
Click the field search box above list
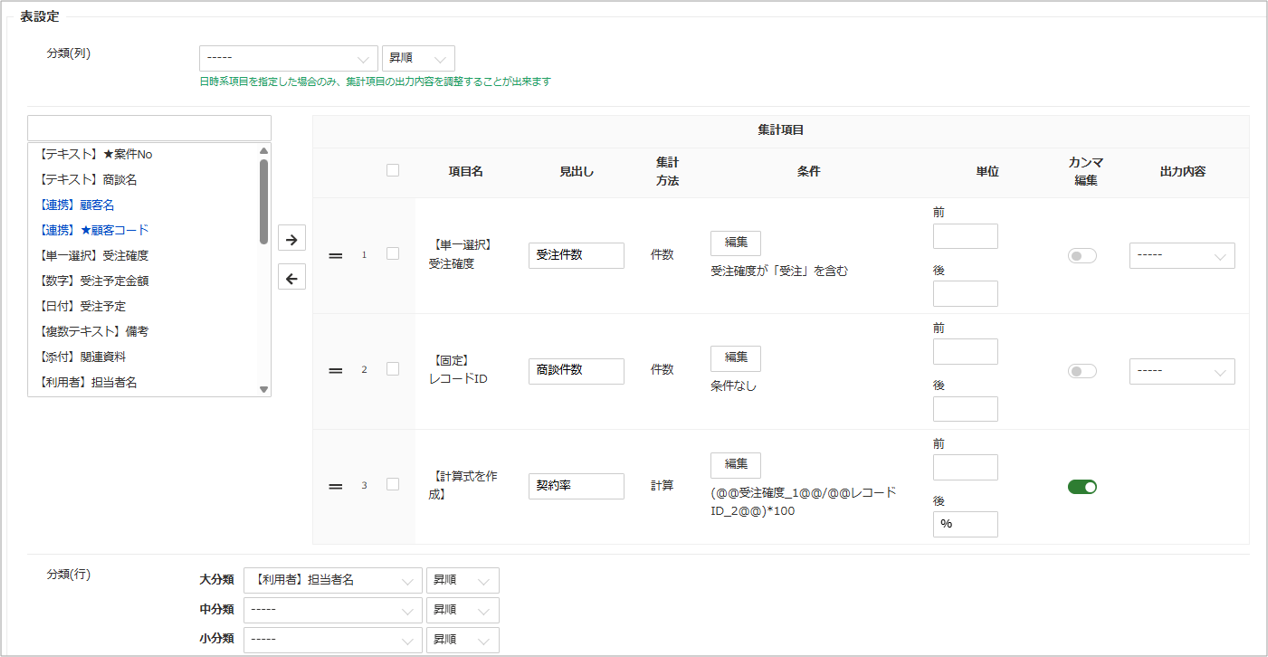pos(149,128)
